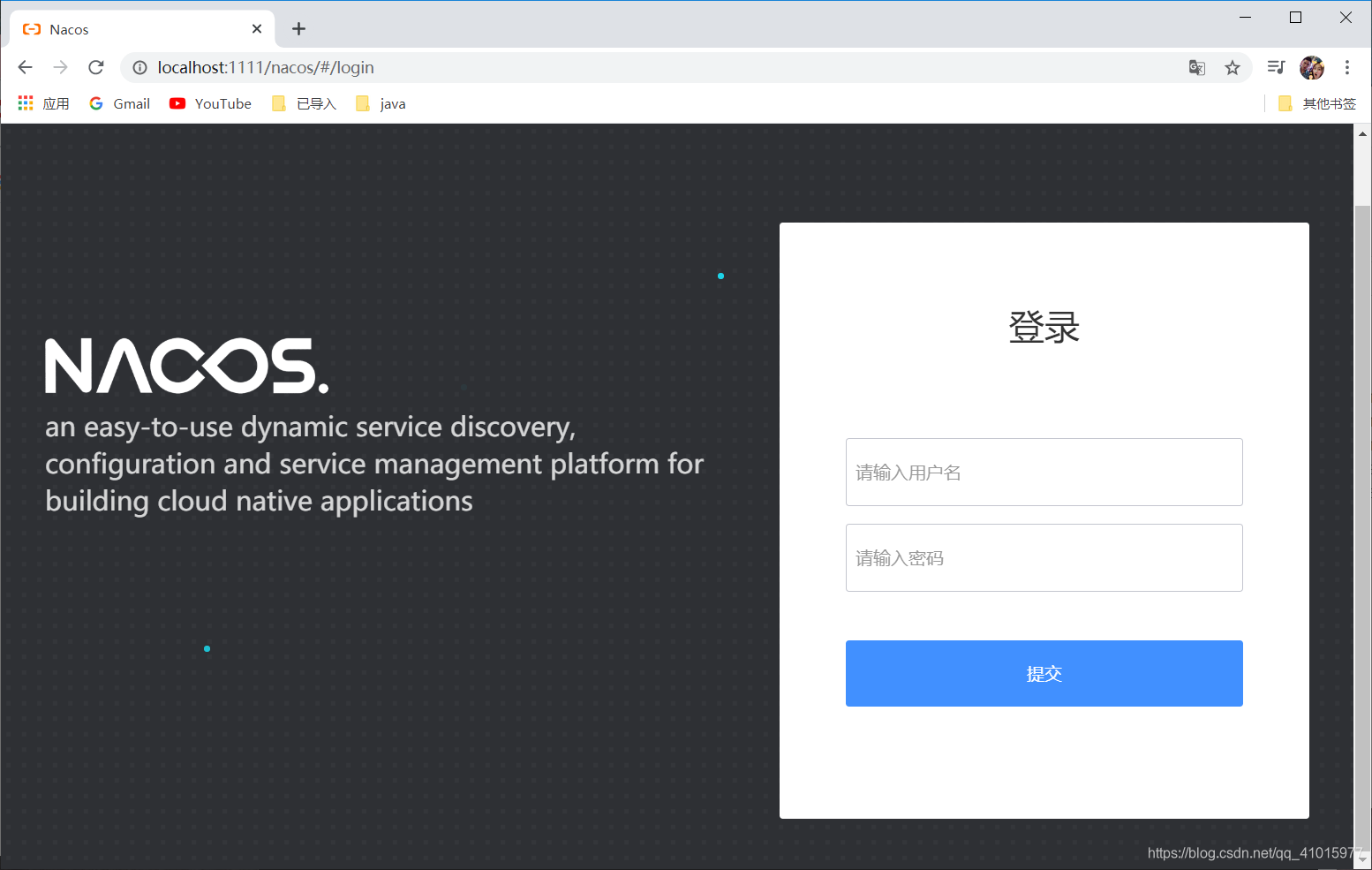Open the YouTube bookmark
Screen dimensions: 1372x870
click(x=211, y=103)
